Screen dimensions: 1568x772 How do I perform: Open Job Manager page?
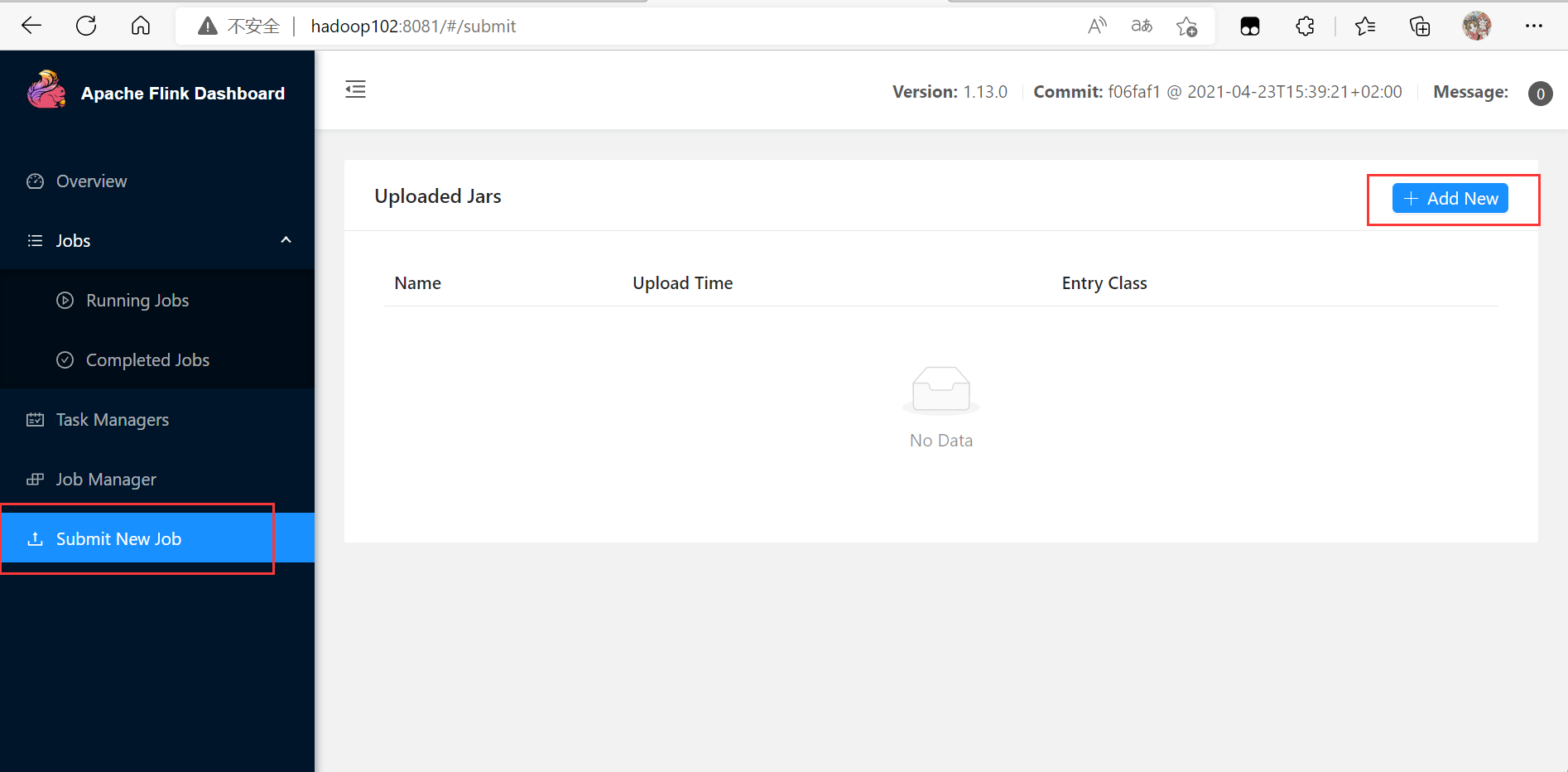pyautogui.click(x=157, y=480)
